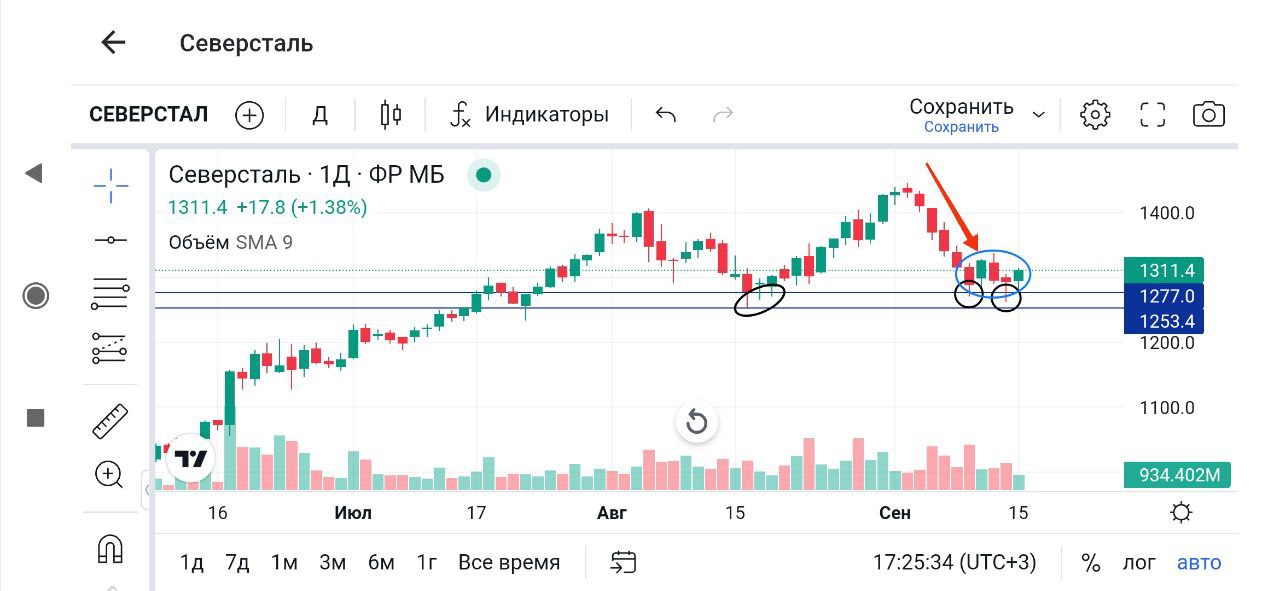Tap the back arrow next to Северсталь
The image size is (1280, 591).
point(113,43)
